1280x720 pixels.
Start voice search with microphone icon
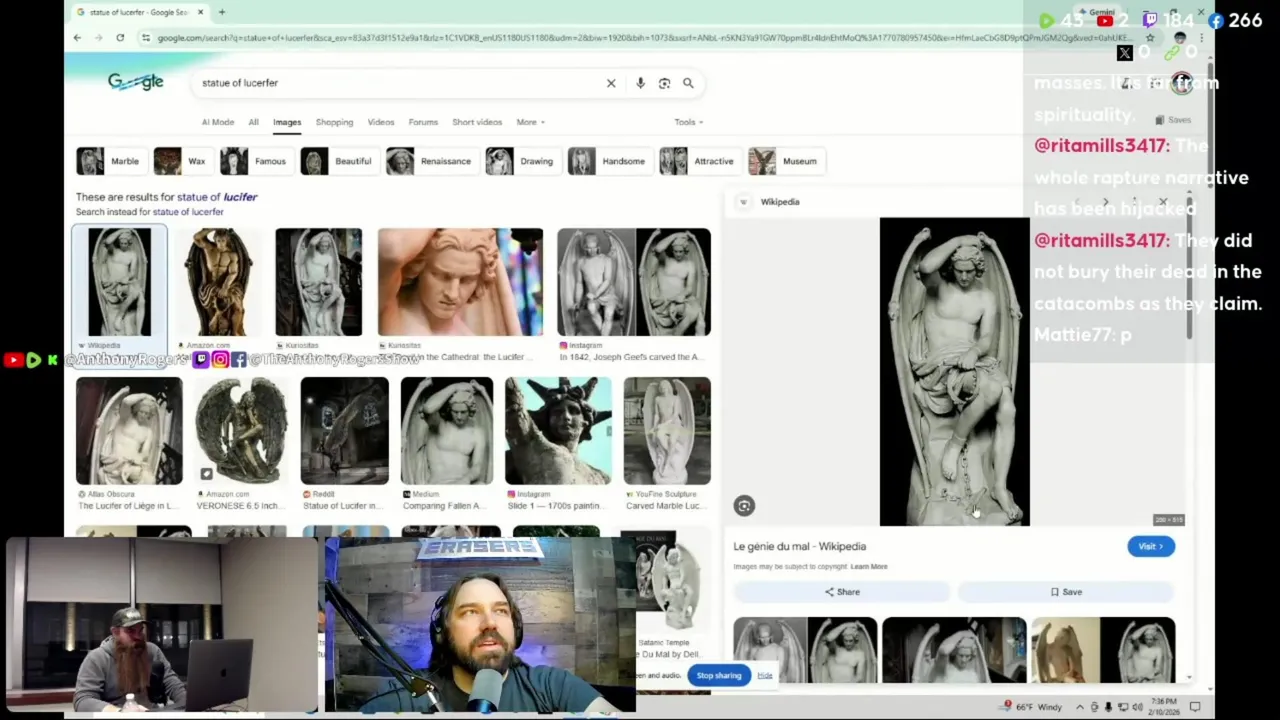(640, 83)
